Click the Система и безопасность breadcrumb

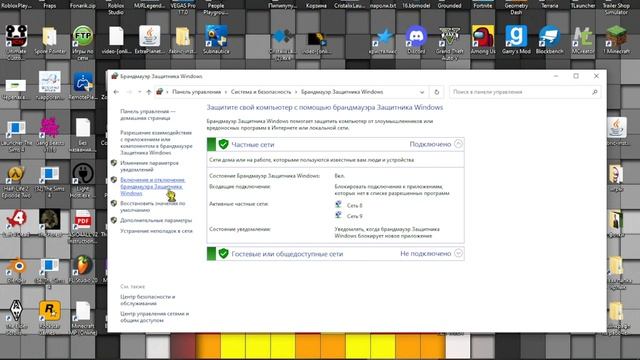261,92
